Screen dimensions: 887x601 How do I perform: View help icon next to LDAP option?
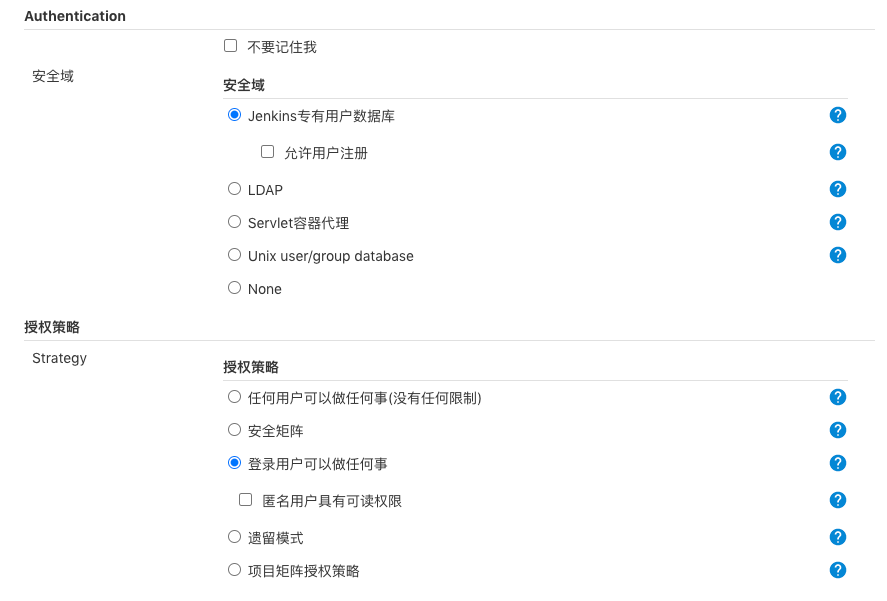(838, 188)
